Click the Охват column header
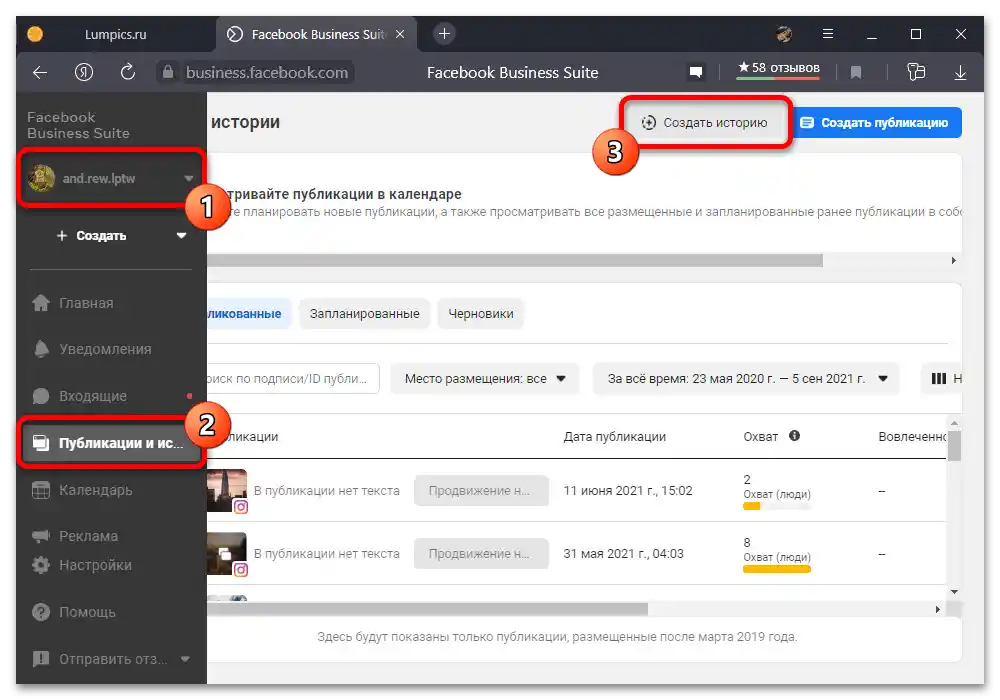This screenshot has height=700, width=1000. (760, 437)
